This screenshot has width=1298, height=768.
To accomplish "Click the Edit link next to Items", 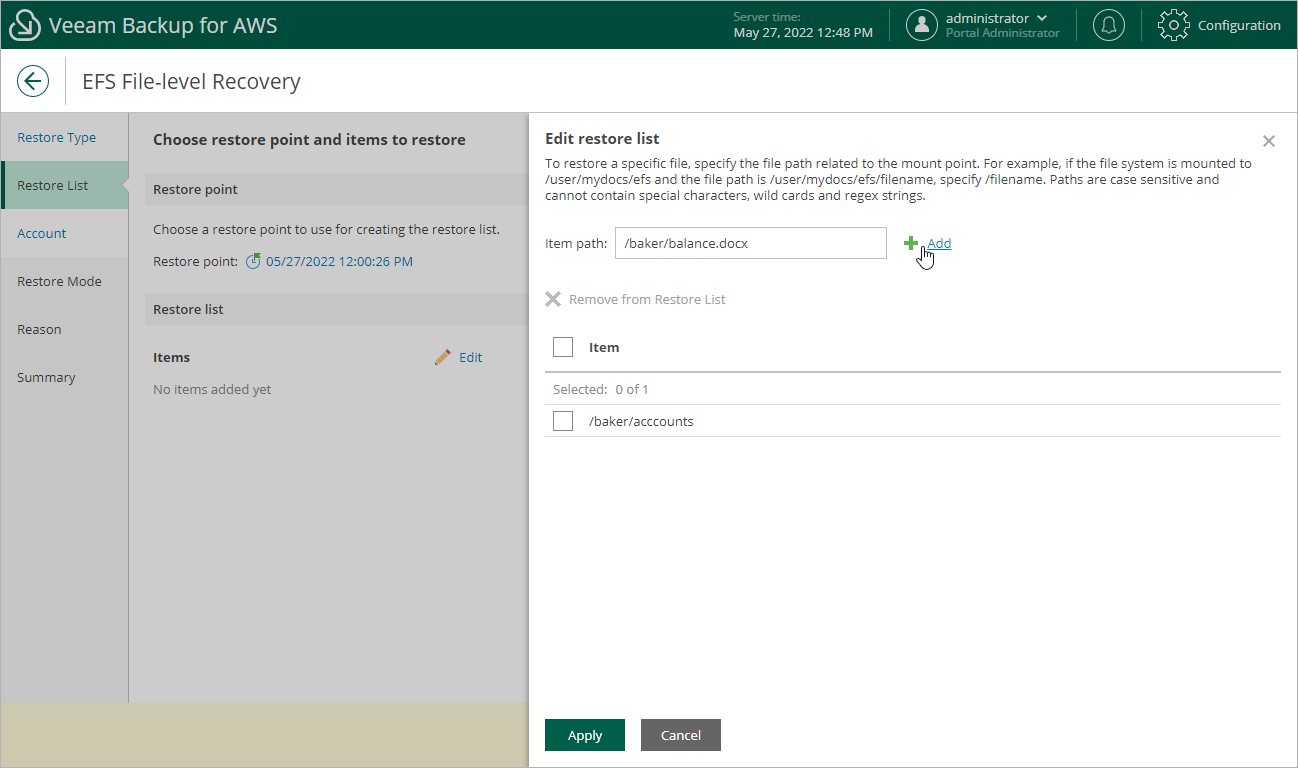I will pos(469,356).
